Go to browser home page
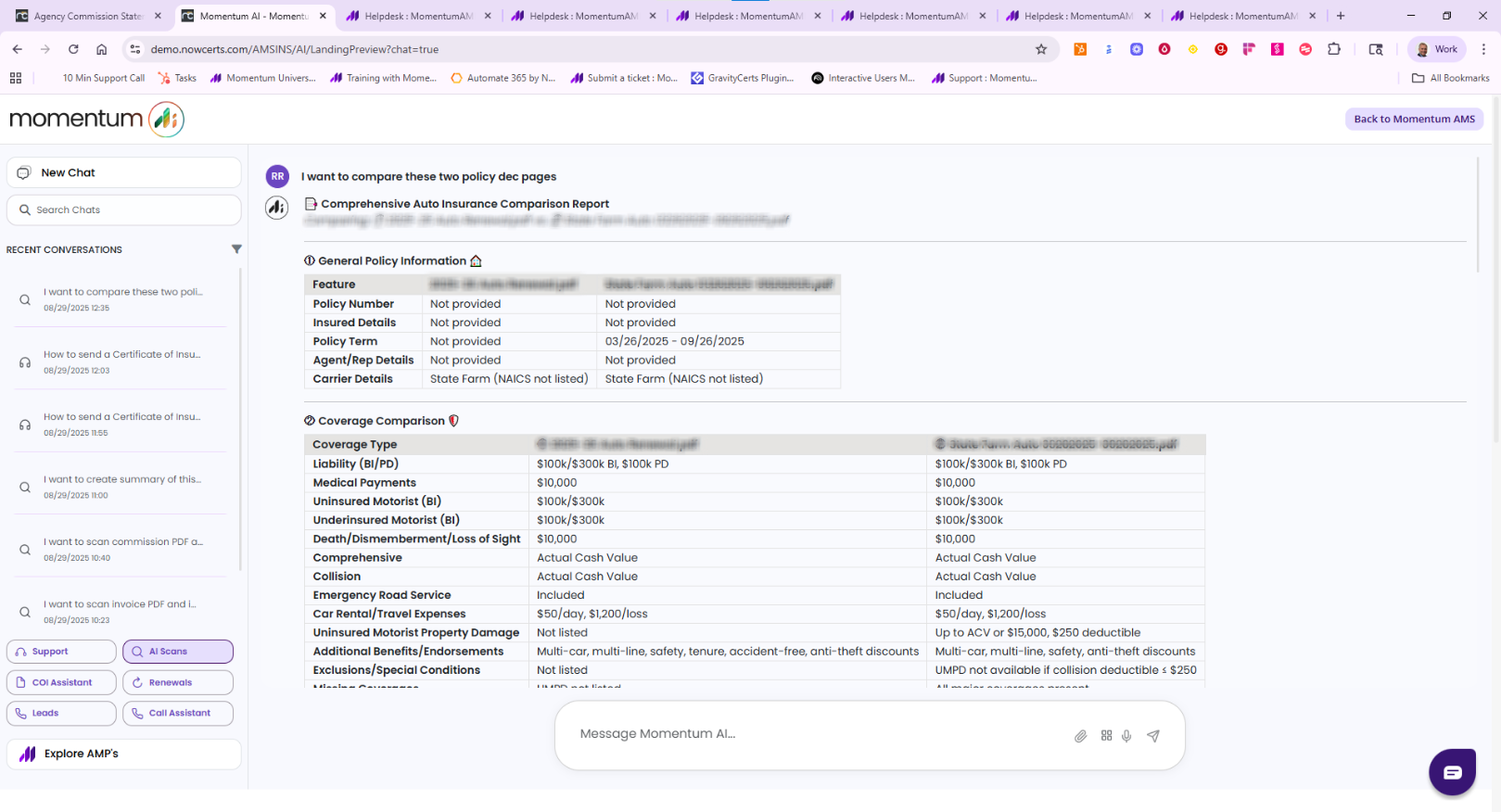1501x812 pixels. [x=102, y=49]
